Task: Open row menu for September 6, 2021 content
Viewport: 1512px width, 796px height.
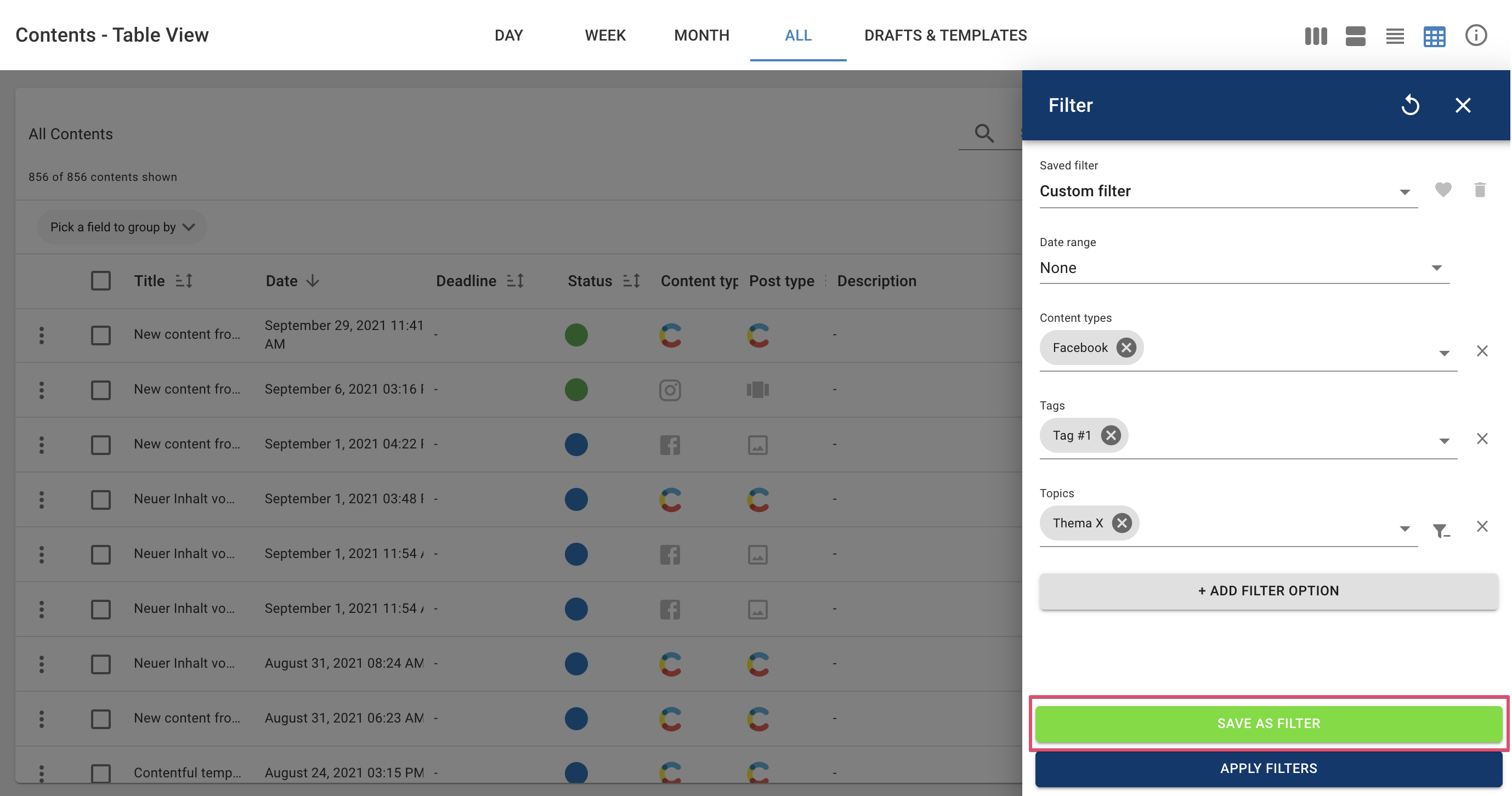Action: (41, 390)
